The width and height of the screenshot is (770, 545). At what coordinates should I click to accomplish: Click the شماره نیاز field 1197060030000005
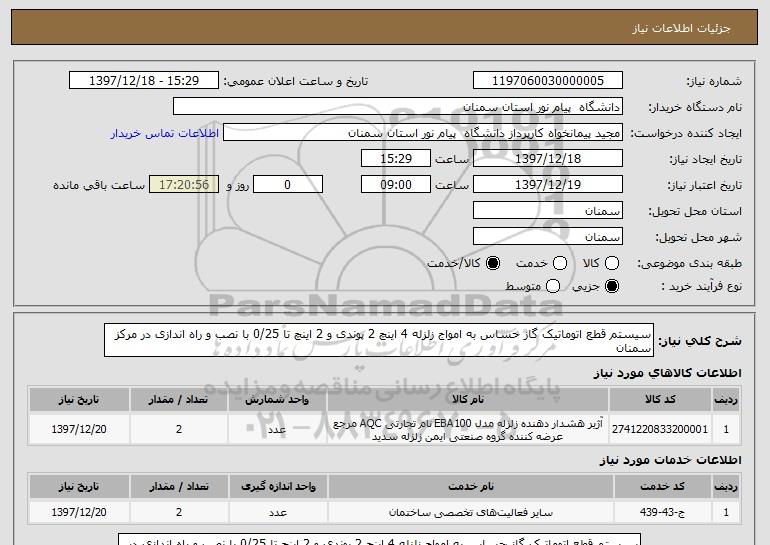click(x=548, y=81)
